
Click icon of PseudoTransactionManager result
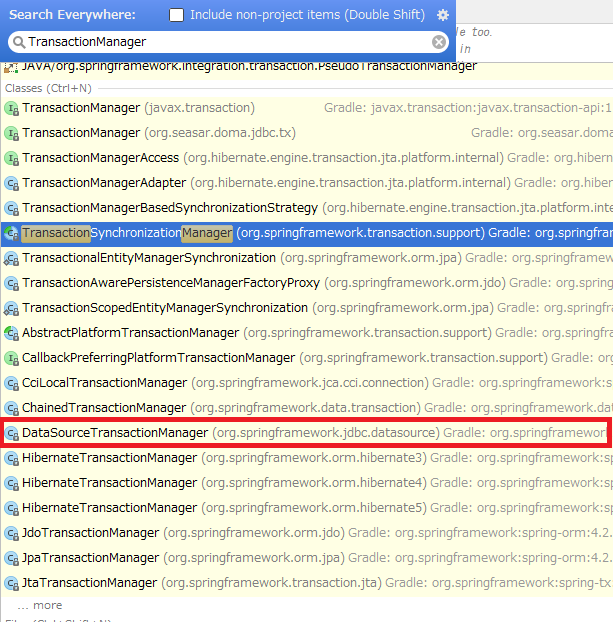(11, 67)
